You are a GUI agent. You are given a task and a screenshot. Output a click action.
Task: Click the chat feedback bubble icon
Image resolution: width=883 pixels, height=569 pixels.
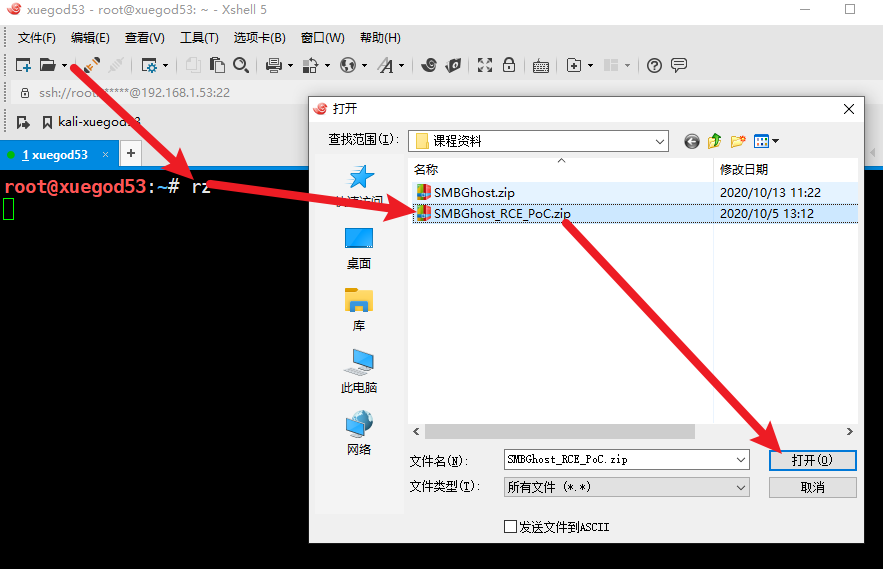click(x=679, y=65)
